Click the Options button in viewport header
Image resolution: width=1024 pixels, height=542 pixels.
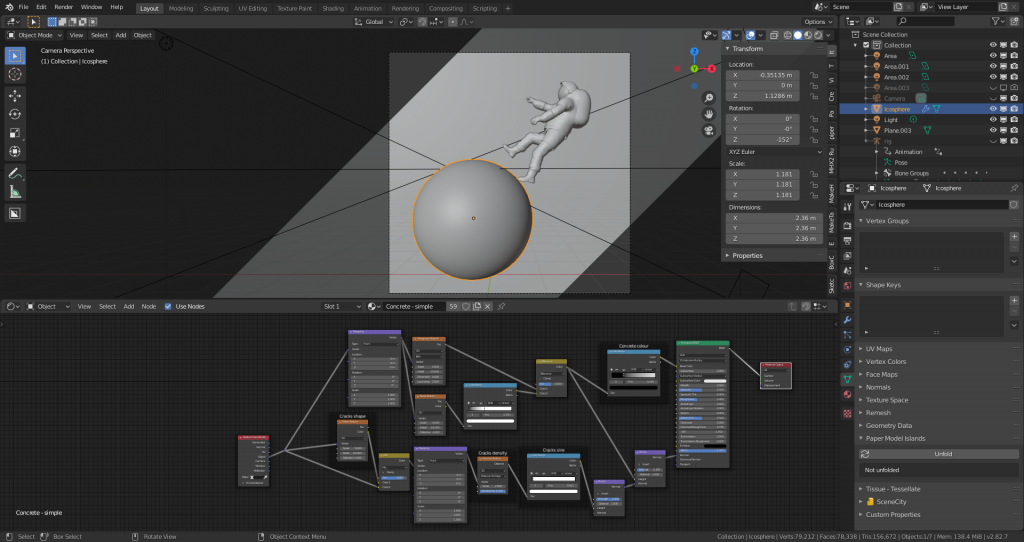817,21
